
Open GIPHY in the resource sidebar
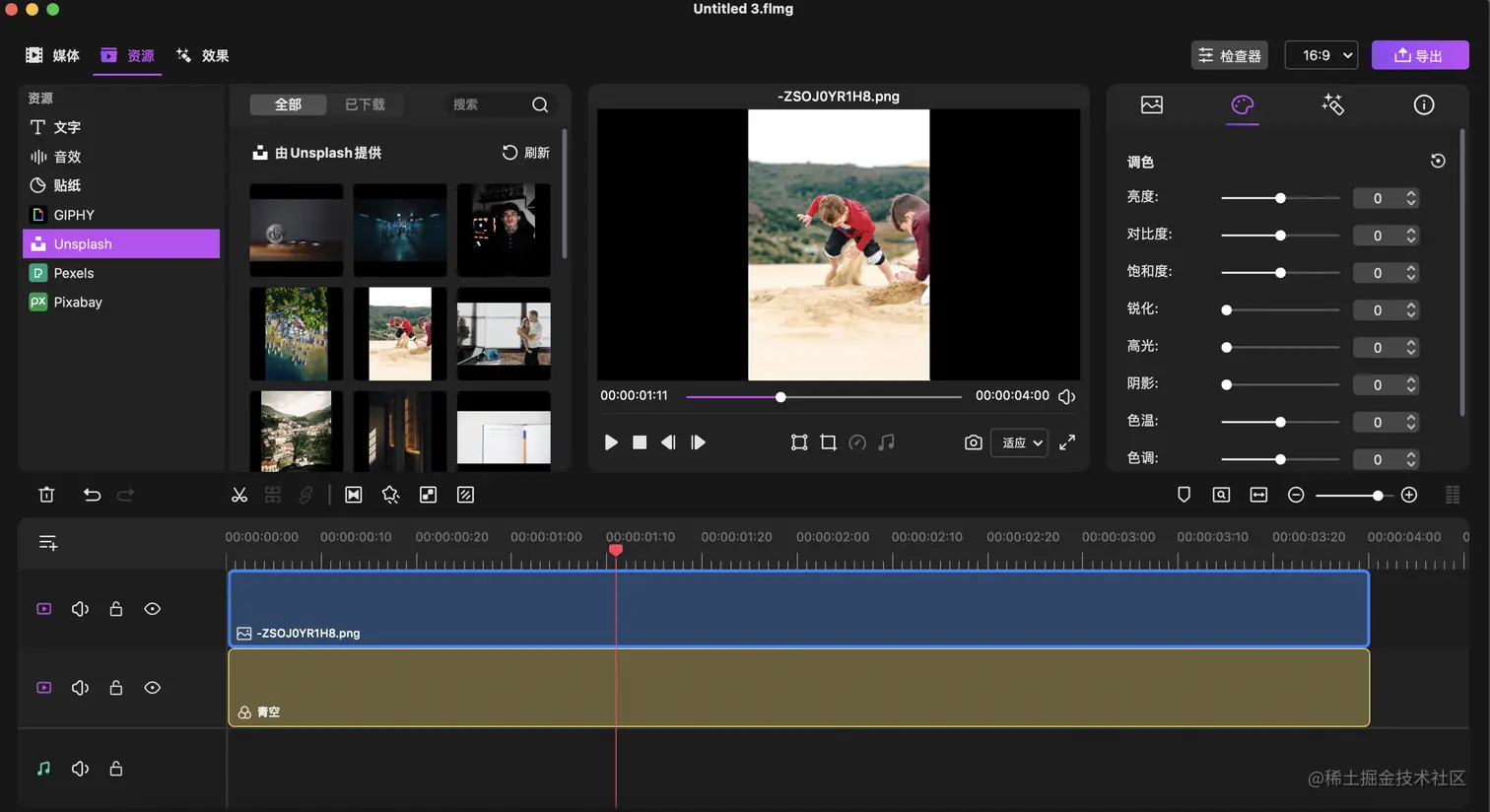point(120,215)
